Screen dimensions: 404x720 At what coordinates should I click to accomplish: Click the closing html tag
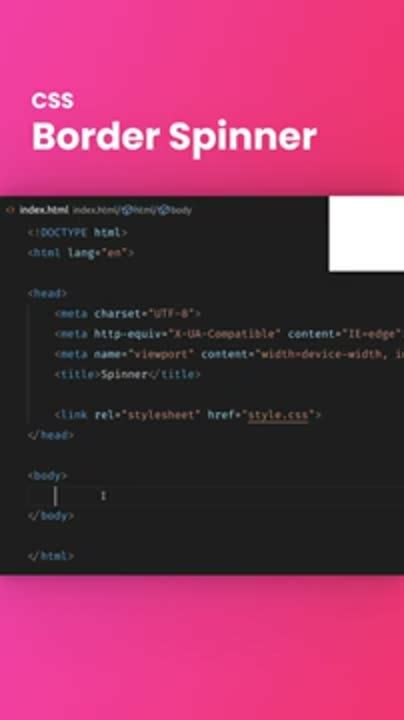50,556
